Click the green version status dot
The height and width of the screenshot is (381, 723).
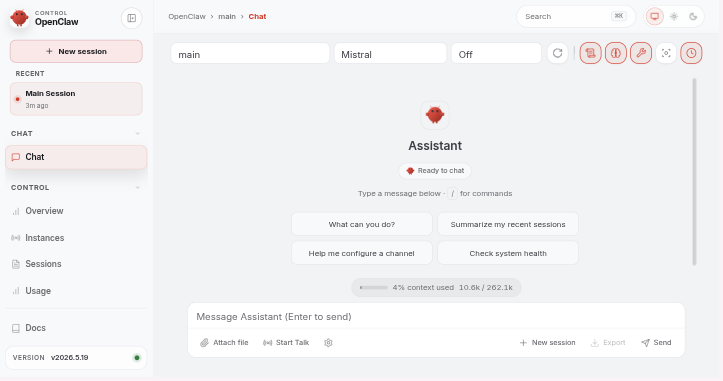coord(136,357)
